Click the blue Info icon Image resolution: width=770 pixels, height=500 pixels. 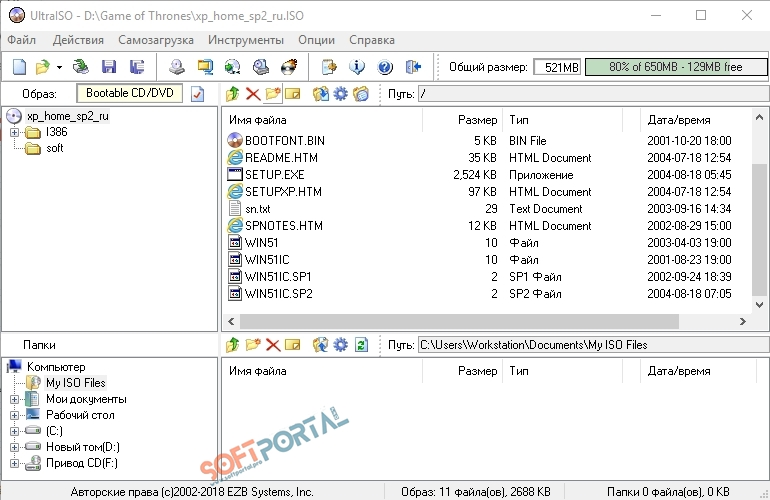coord(357,67)
